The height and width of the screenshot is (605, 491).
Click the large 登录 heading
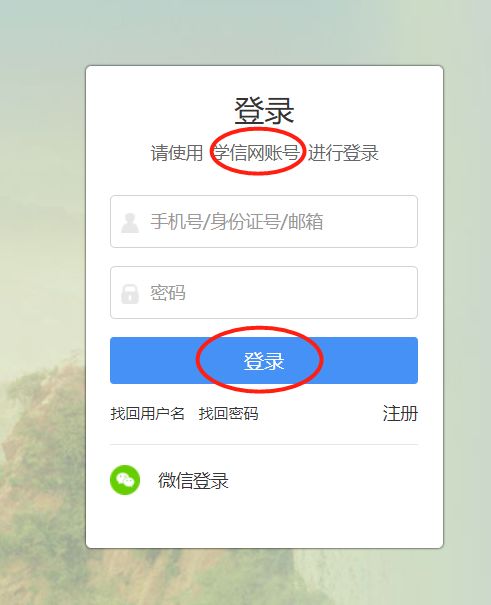[x=264, y=111]
